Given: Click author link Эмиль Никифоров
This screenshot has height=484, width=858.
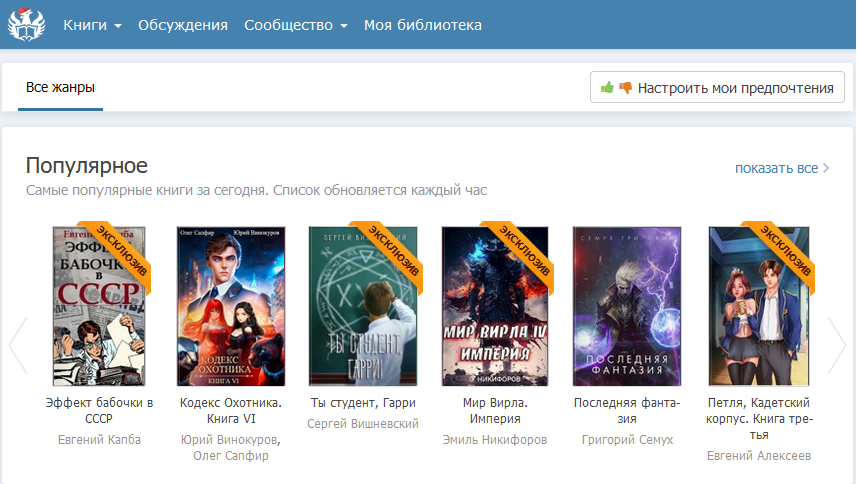Looking at the screenshot, I should tap(495, 440).
